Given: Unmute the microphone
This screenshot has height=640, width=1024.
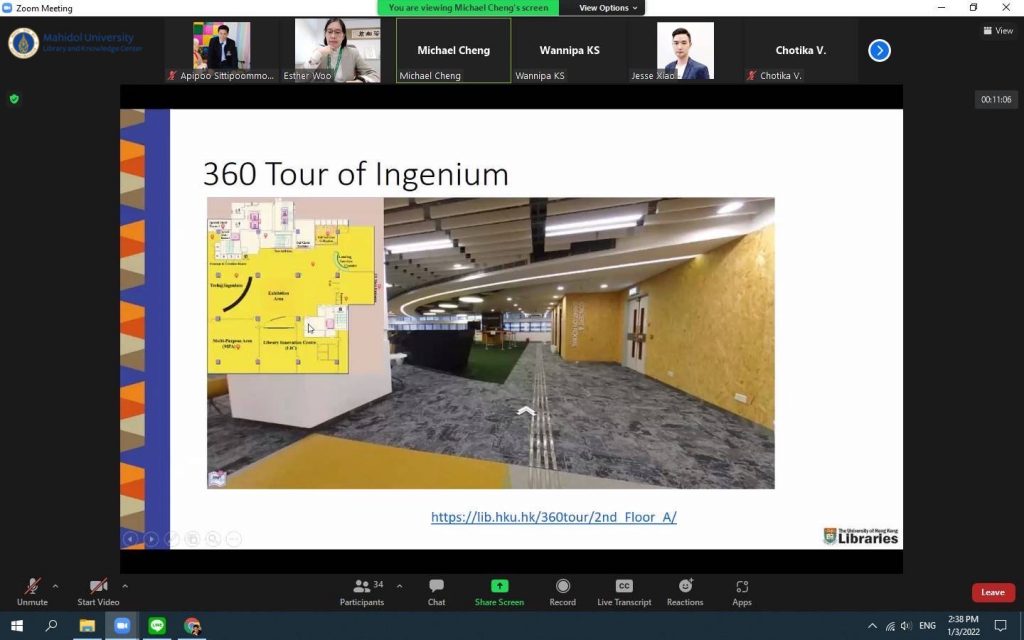Looking at the screenshot, I should tap(32, 591).
